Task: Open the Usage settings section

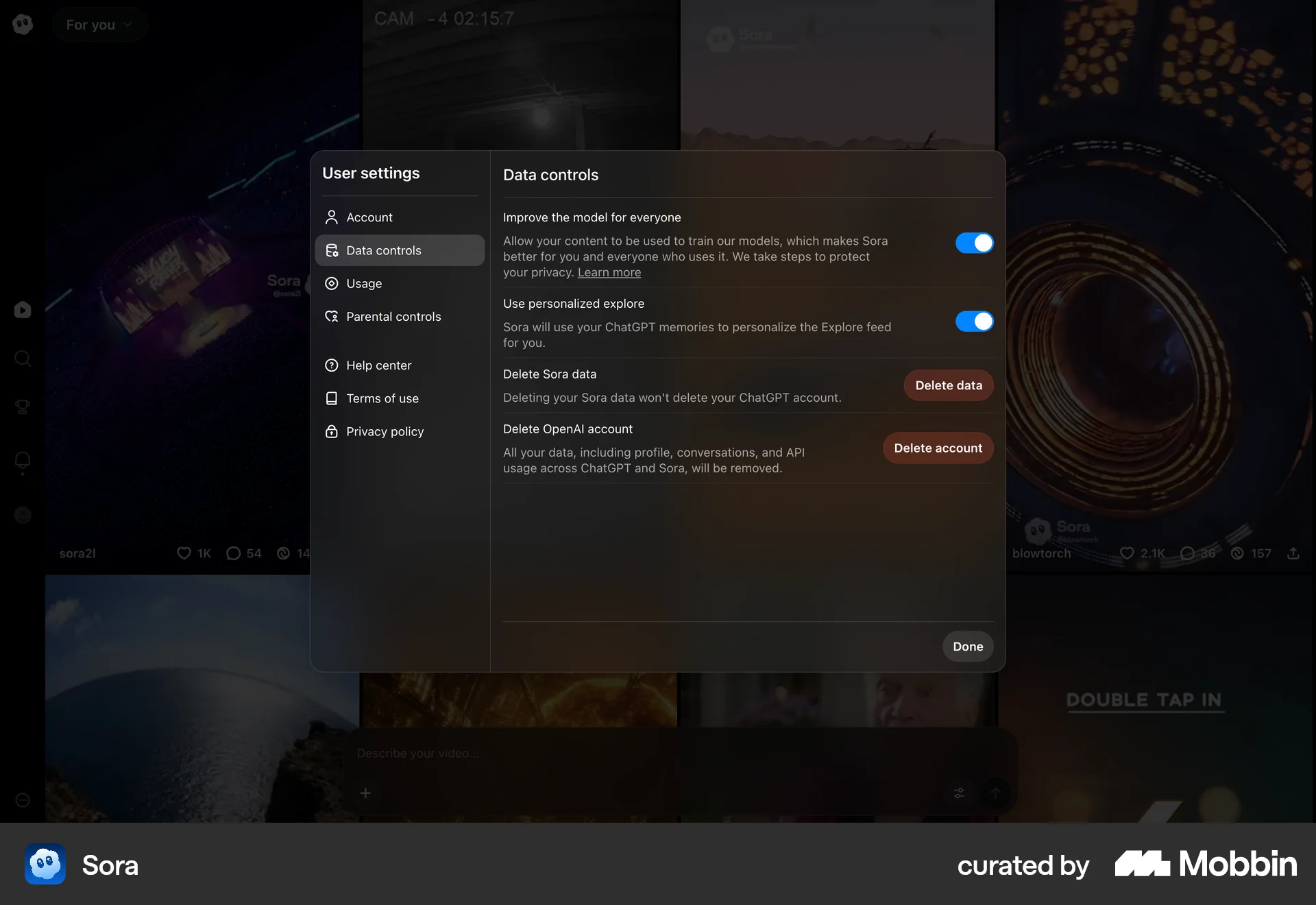Action: [363, 283]
